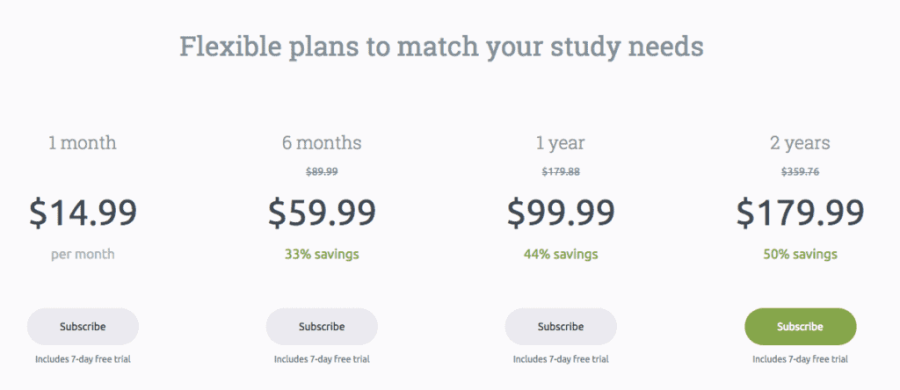Select the $14.99 price text

(83, 212)
